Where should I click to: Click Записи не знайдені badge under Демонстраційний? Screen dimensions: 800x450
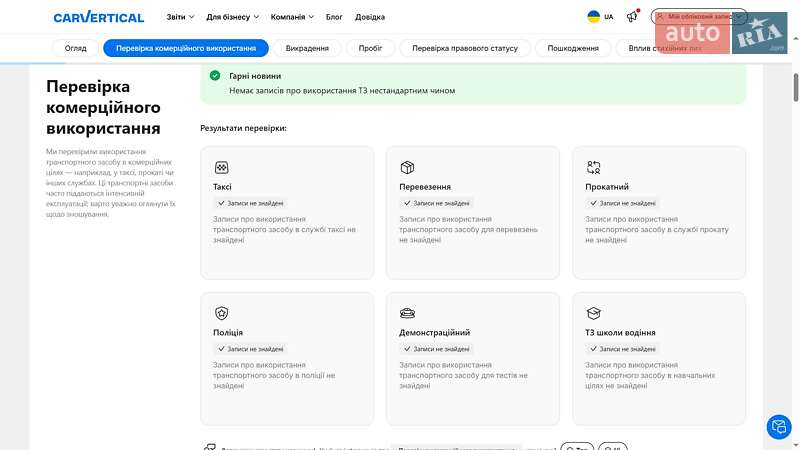tap(437, 349)
